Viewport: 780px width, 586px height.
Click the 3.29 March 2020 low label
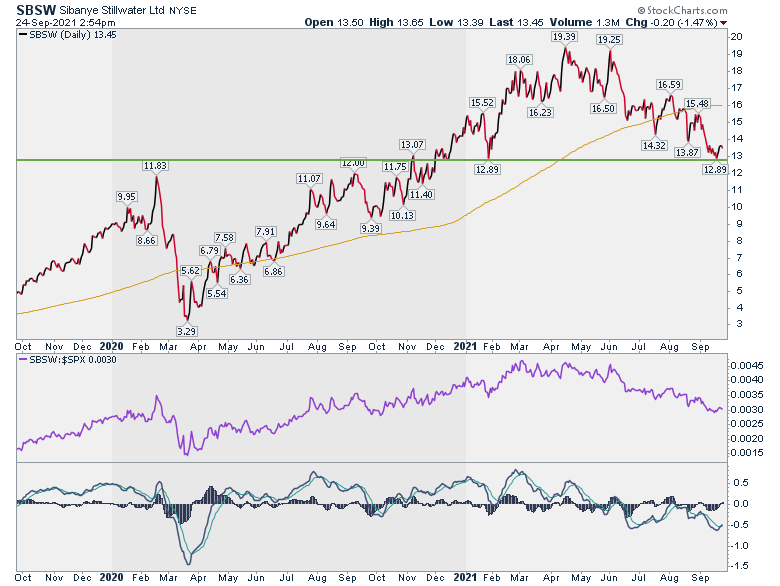tap(186, 330)
